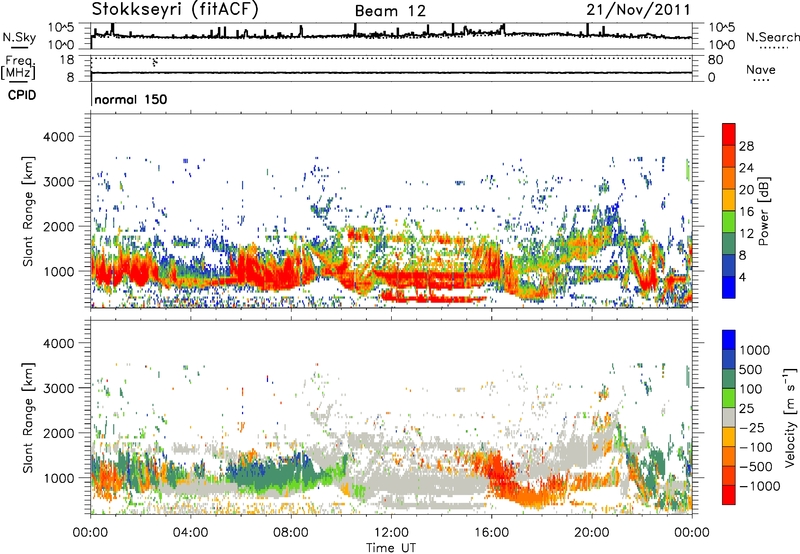Click the 'Power [dB]' colorbar label

click(764, 211)
